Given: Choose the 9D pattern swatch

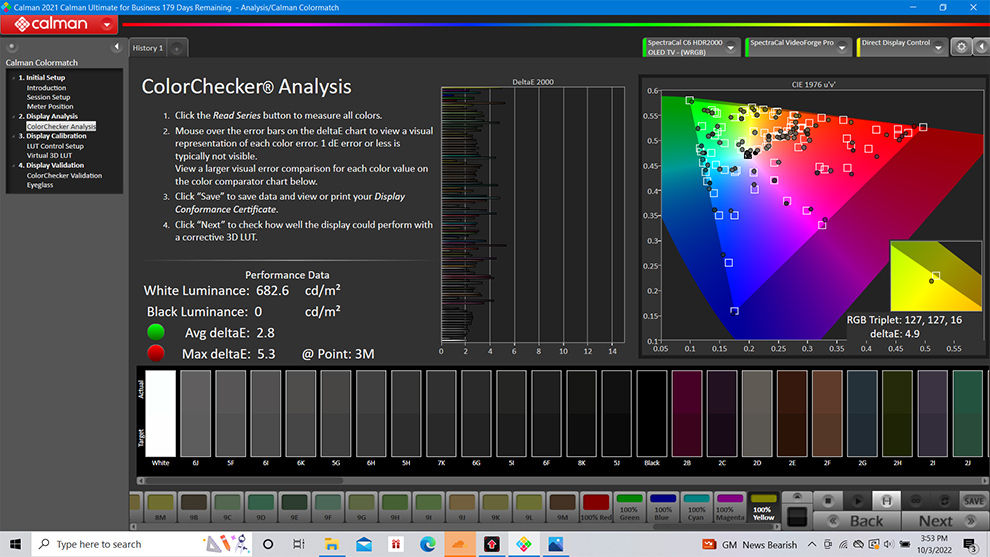Looking at the screenshot, I should coord(261,507).
